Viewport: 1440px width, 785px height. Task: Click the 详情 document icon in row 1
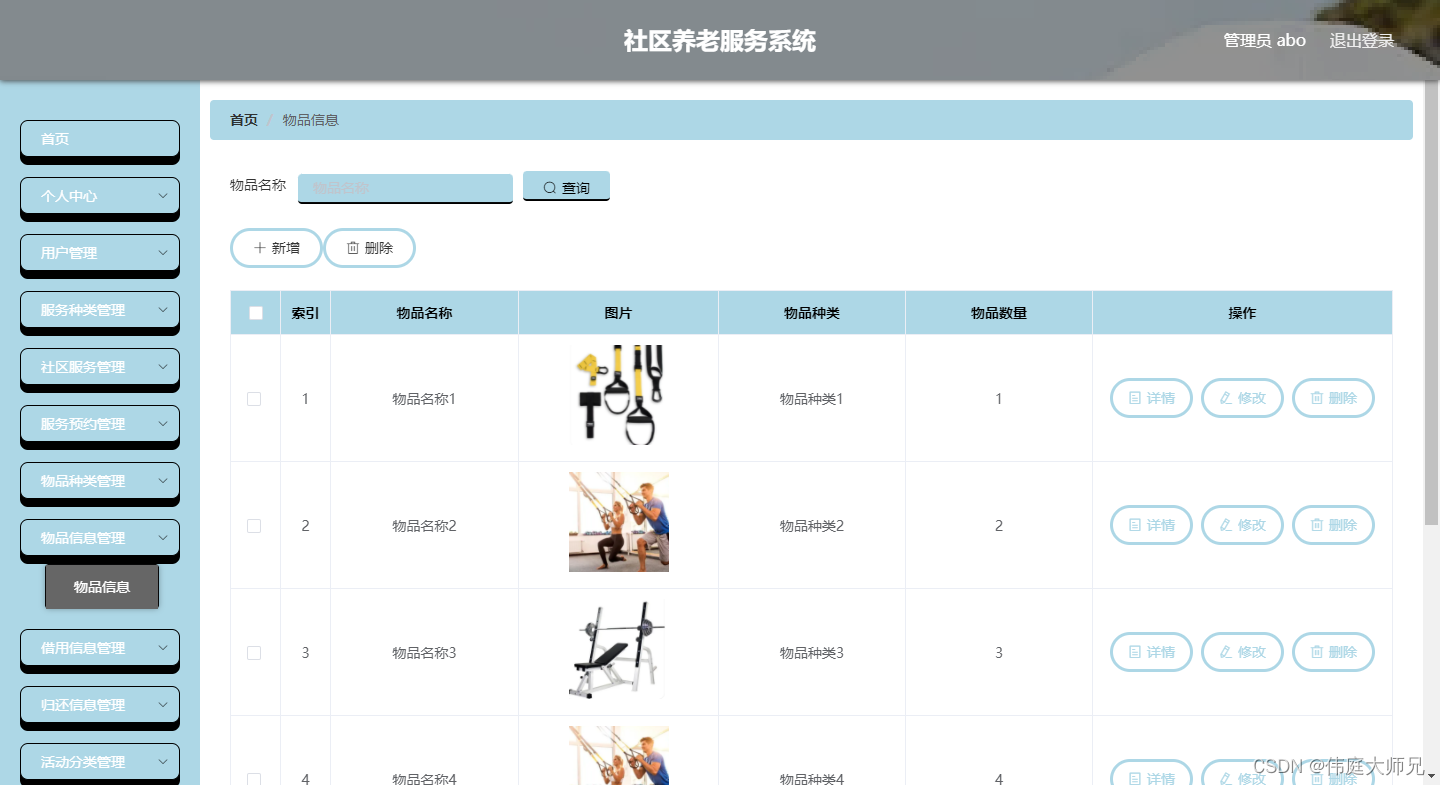[1135, 398]
